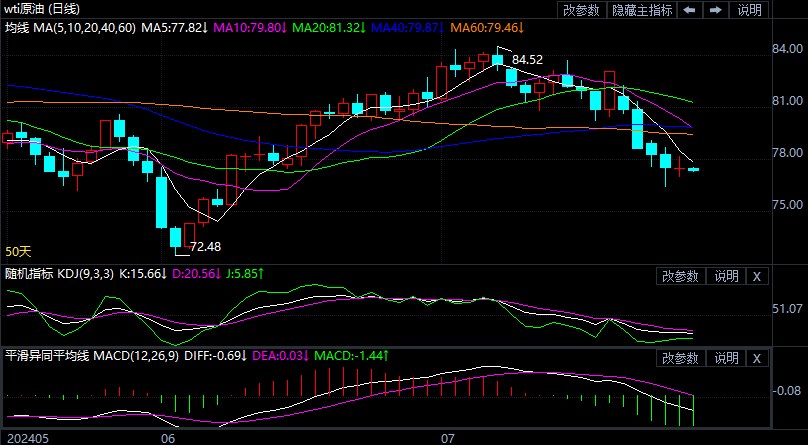Click the 平滑异同平均线 MACD(12,26,9) label
The width and height of the screenshot is (808, 445).
[x=92, y=355]
